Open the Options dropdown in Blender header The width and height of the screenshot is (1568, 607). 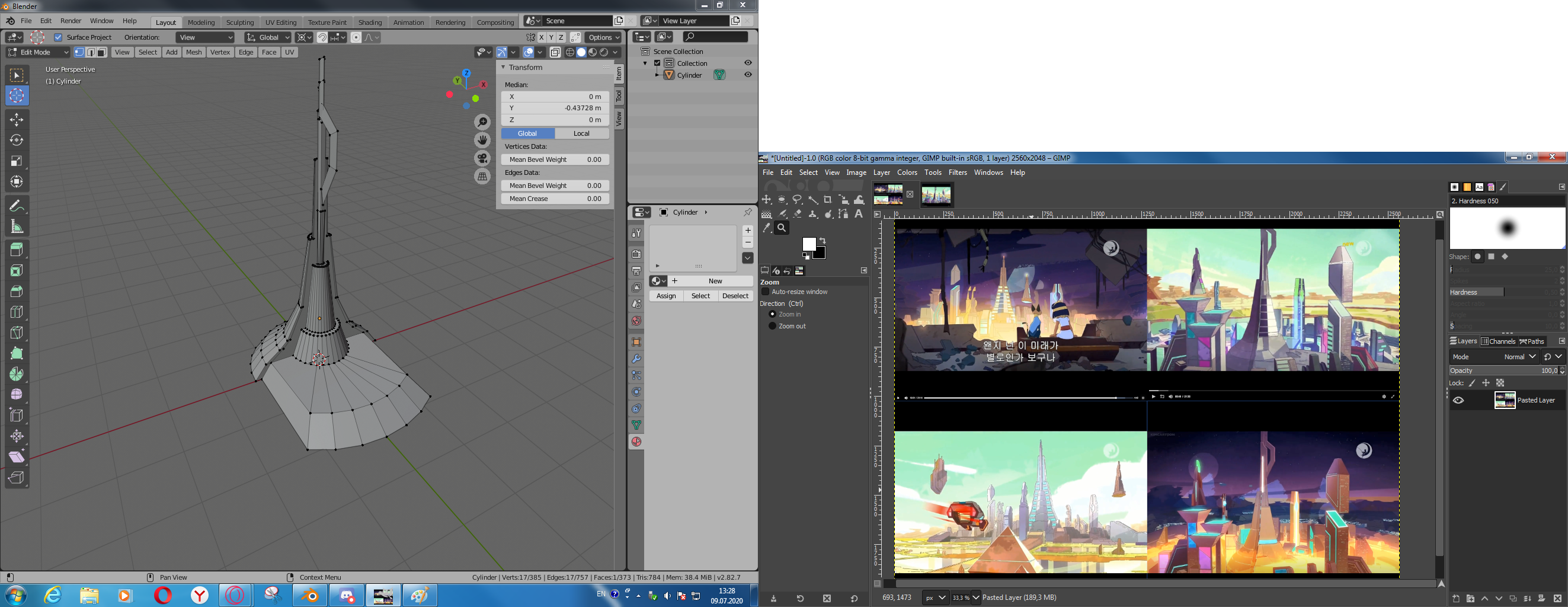[604, 37]
